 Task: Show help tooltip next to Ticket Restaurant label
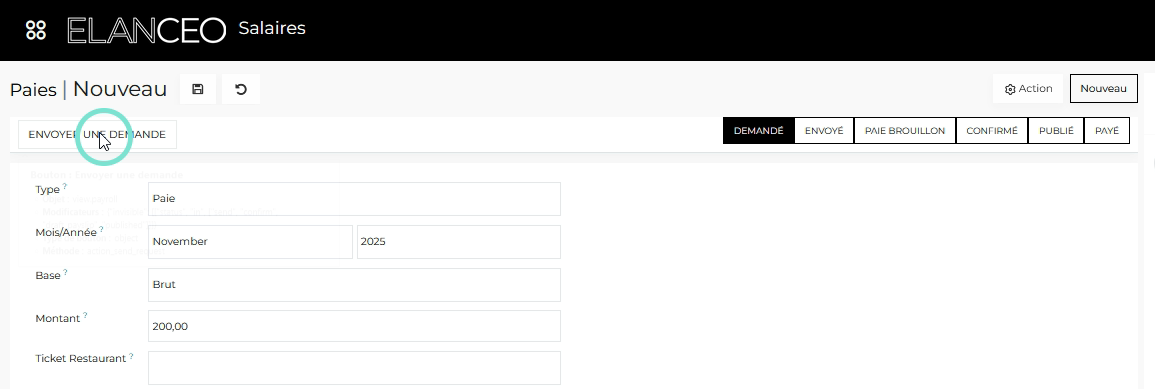click(x=132, y=357)
